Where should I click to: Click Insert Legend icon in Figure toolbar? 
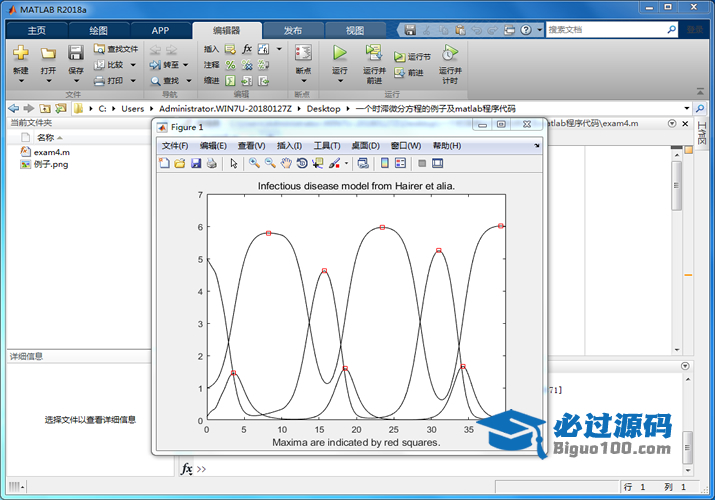point(400,163)
